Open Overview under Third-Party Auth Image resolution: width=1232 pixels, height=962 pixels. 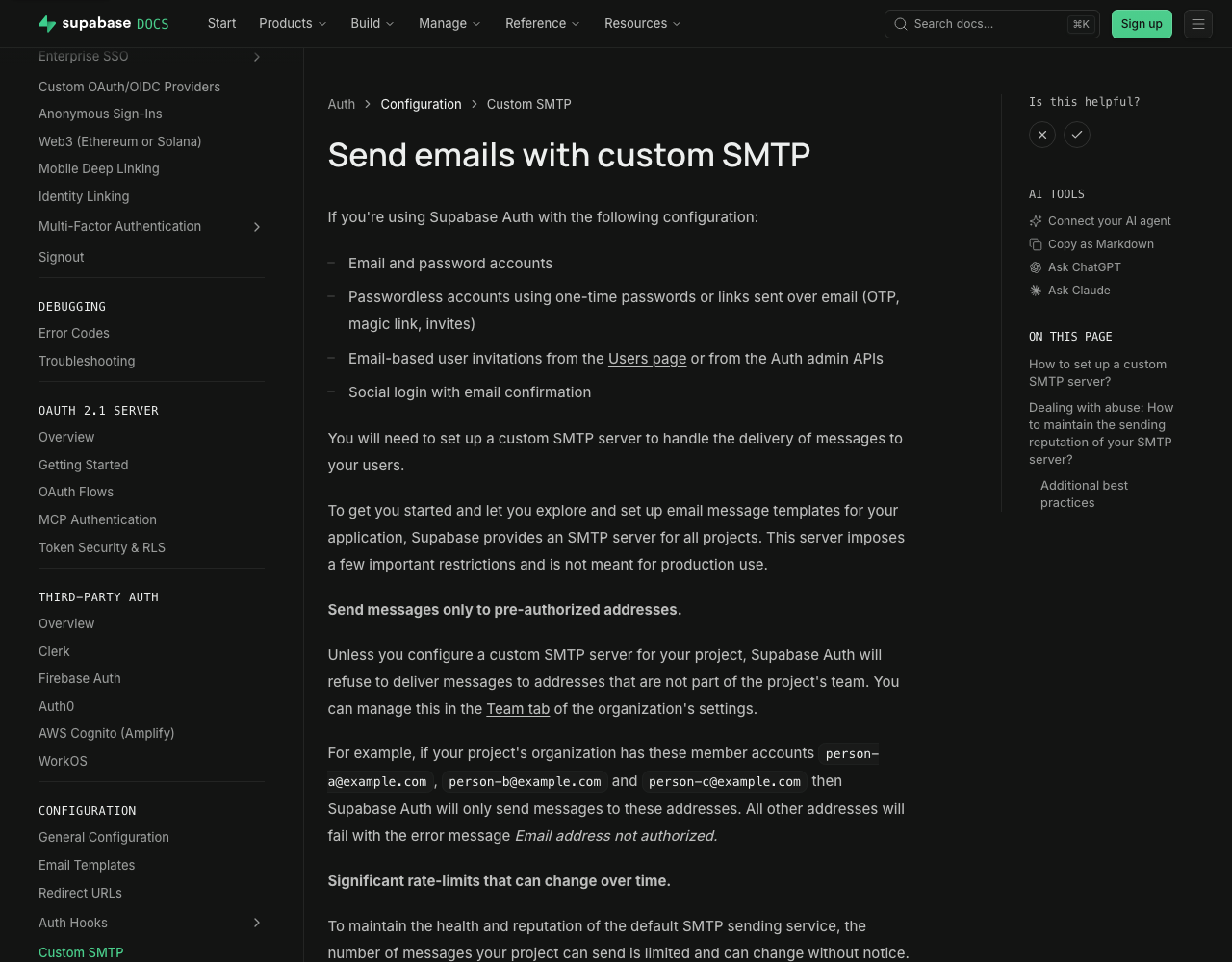tap(66, 623)
